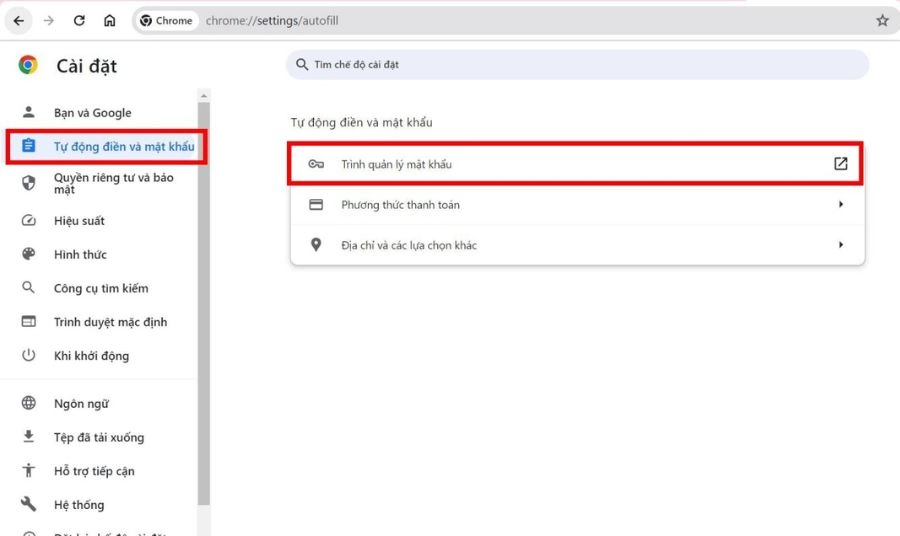Click the Chrome logo beside Cài đặt
Screen dimensions: 900x536
click(x=28, y=65)
